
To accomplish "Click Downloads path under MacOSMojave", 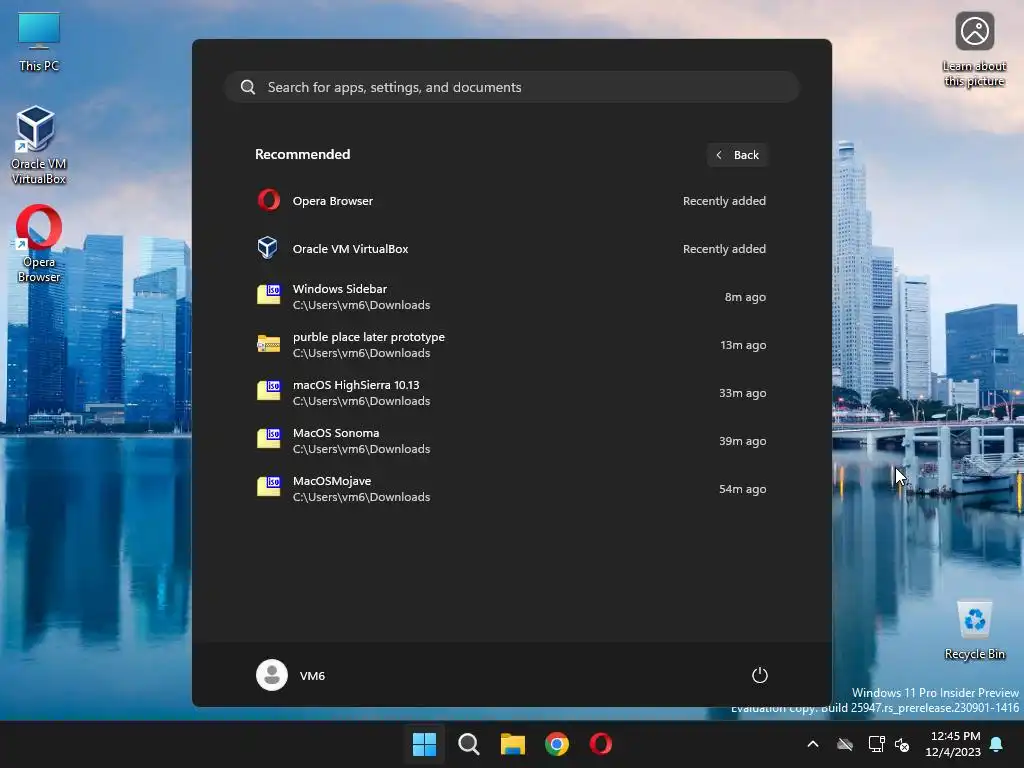I will click(x=361, y=497).
